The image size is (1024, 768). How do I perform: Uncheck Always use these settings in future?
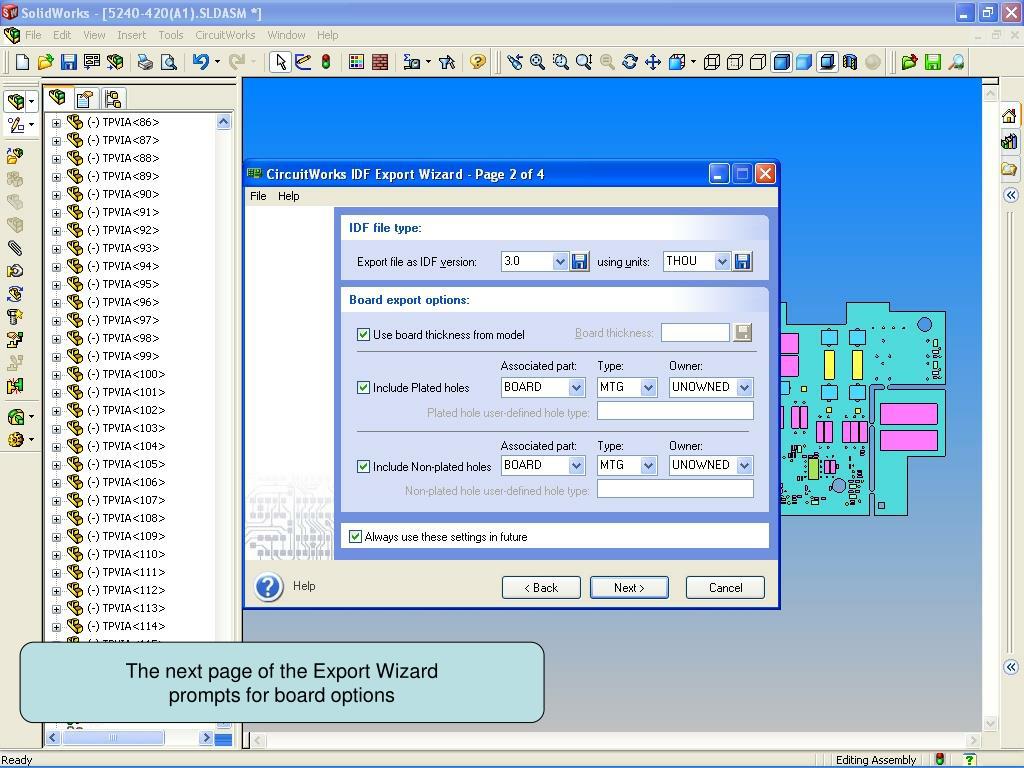[x=355, y=537]
